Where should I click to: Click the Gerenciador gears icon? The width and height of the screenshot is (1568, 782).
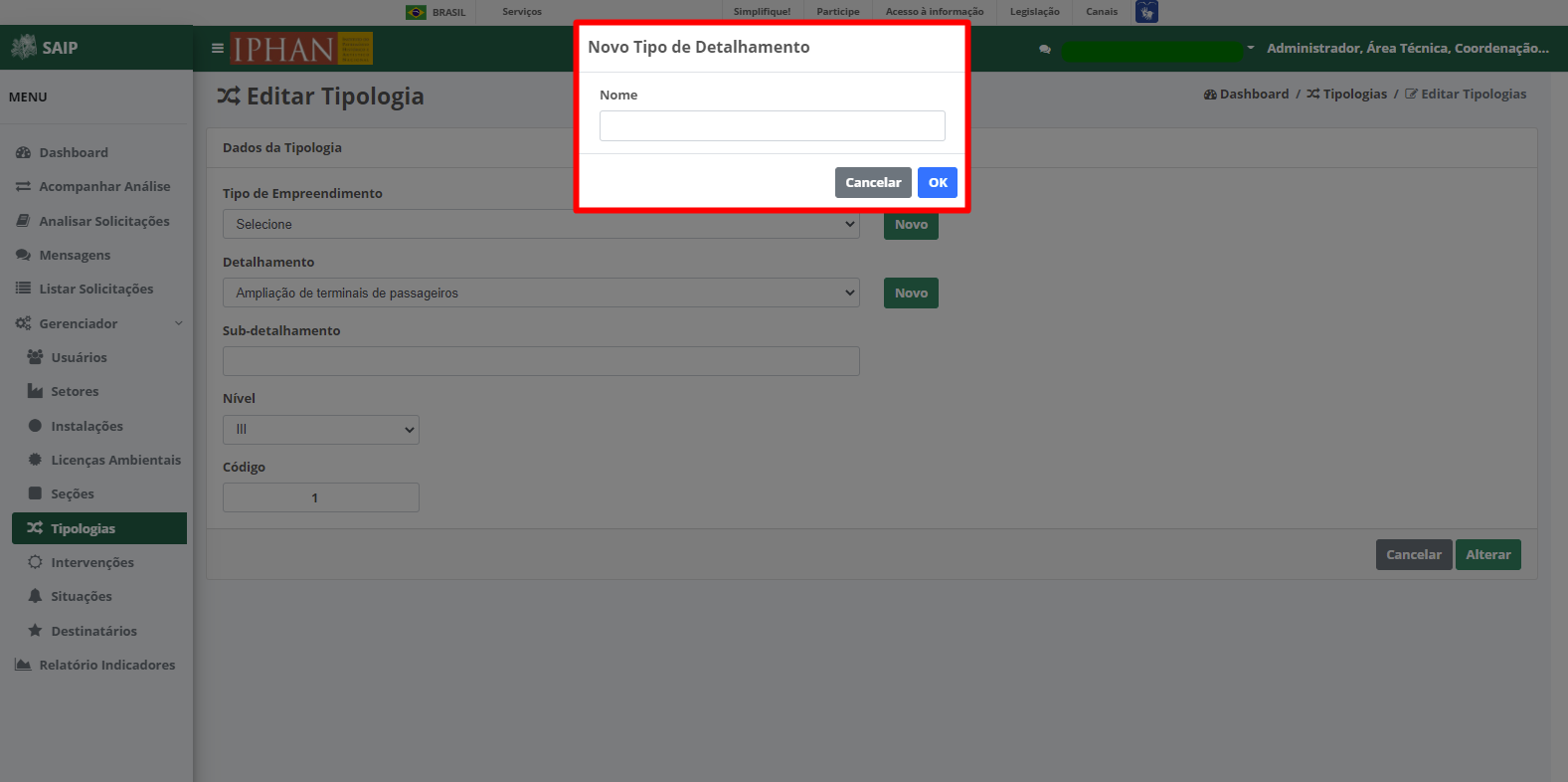click(x=23, y=323)
